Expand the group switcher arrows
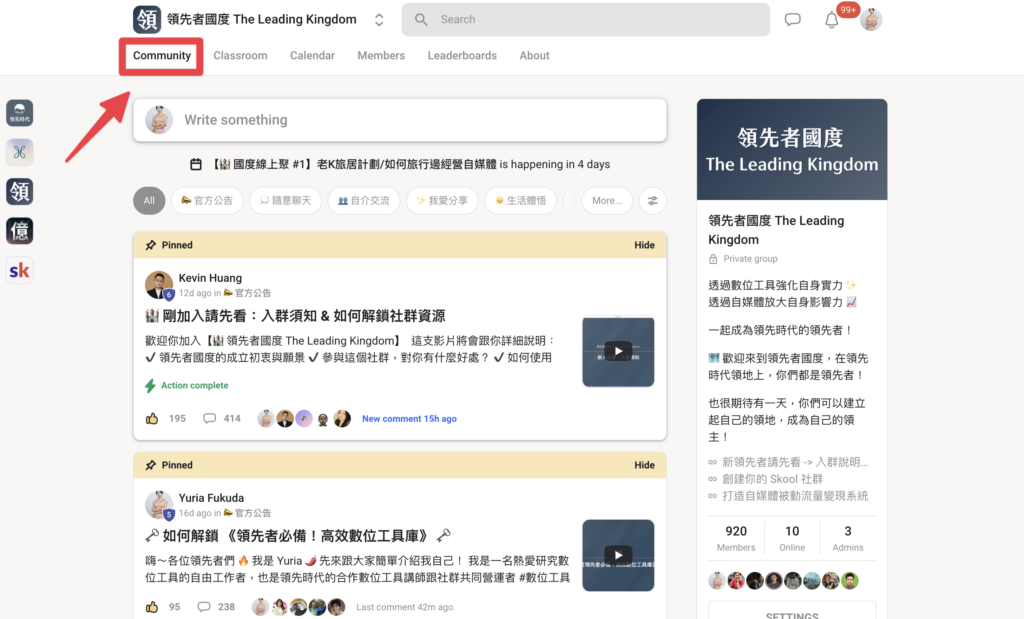 click(379, 20)
